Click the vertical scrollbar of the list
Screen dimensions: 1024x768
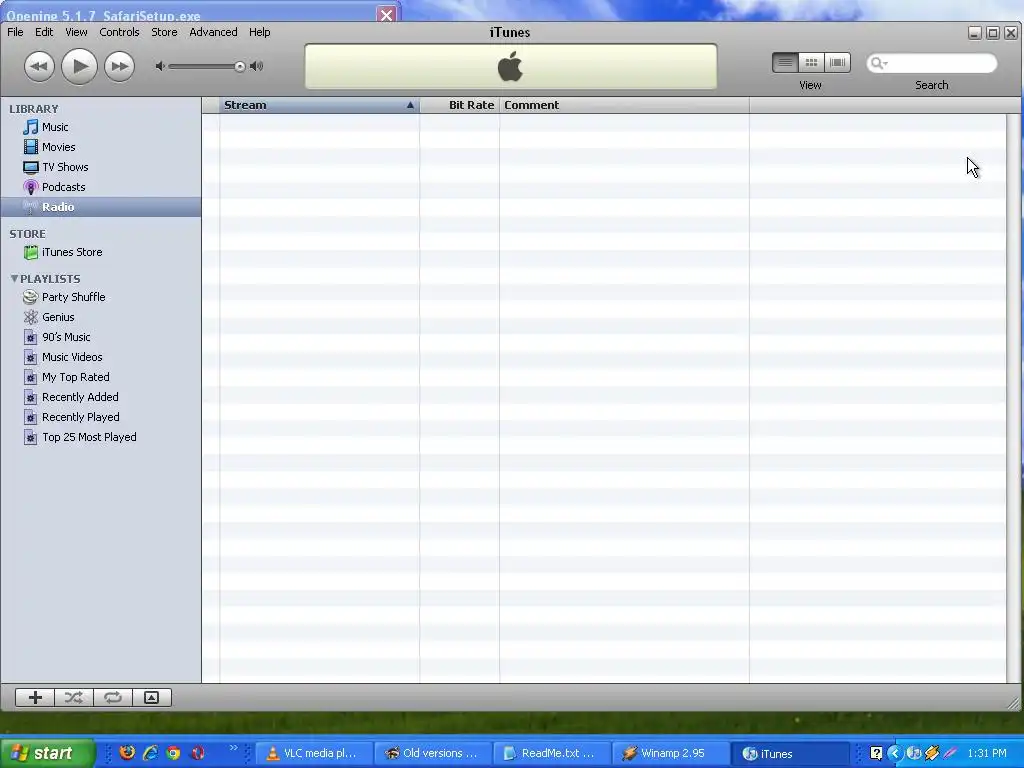(1014, 398)
